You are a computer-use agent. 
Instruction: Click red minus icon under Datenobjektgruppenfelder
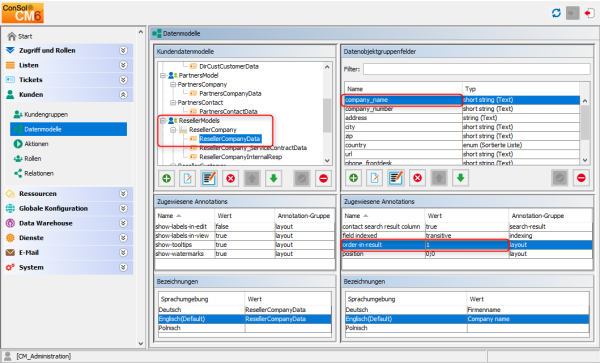(581, 178)
